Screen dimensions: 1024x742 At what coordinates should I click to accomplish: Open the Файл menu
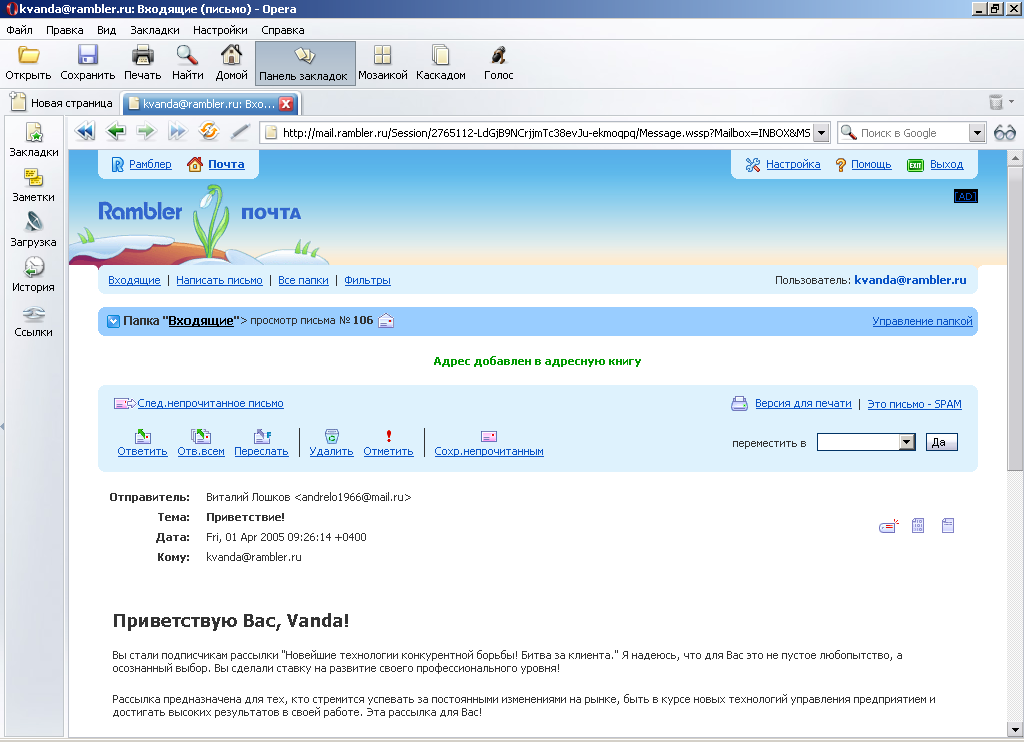(x=20, y=30)
